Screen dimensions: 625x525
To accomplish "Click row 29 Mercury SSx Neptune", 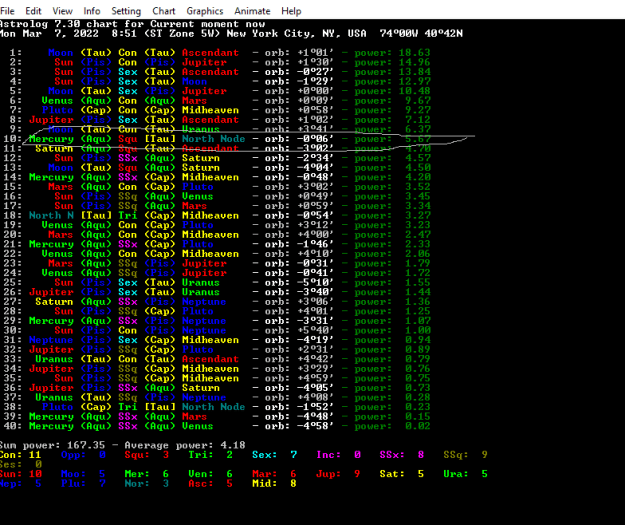I will (x=217, y=321).
